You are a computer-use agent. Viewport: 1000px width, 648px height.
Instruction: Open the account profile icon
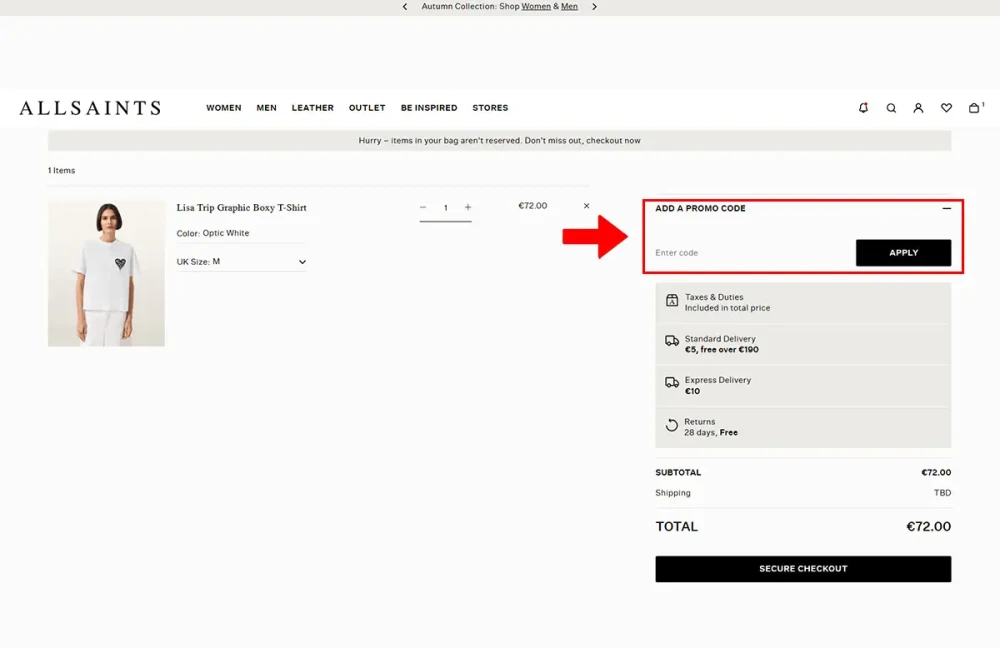(918, 108)
